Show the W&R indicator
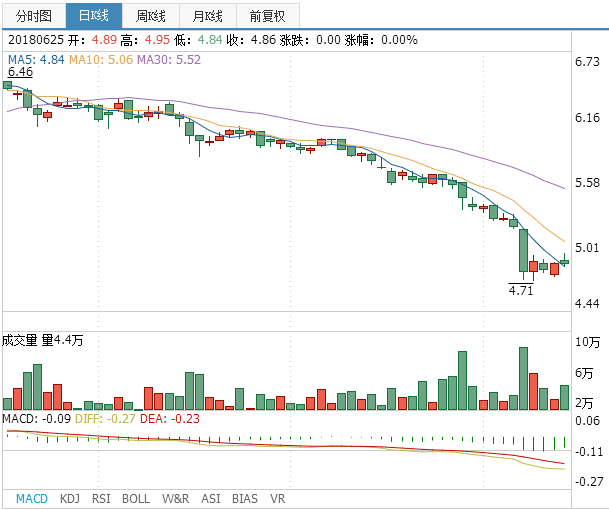Image resolution: width=609 pixels, height=510 pixels. 176,498
